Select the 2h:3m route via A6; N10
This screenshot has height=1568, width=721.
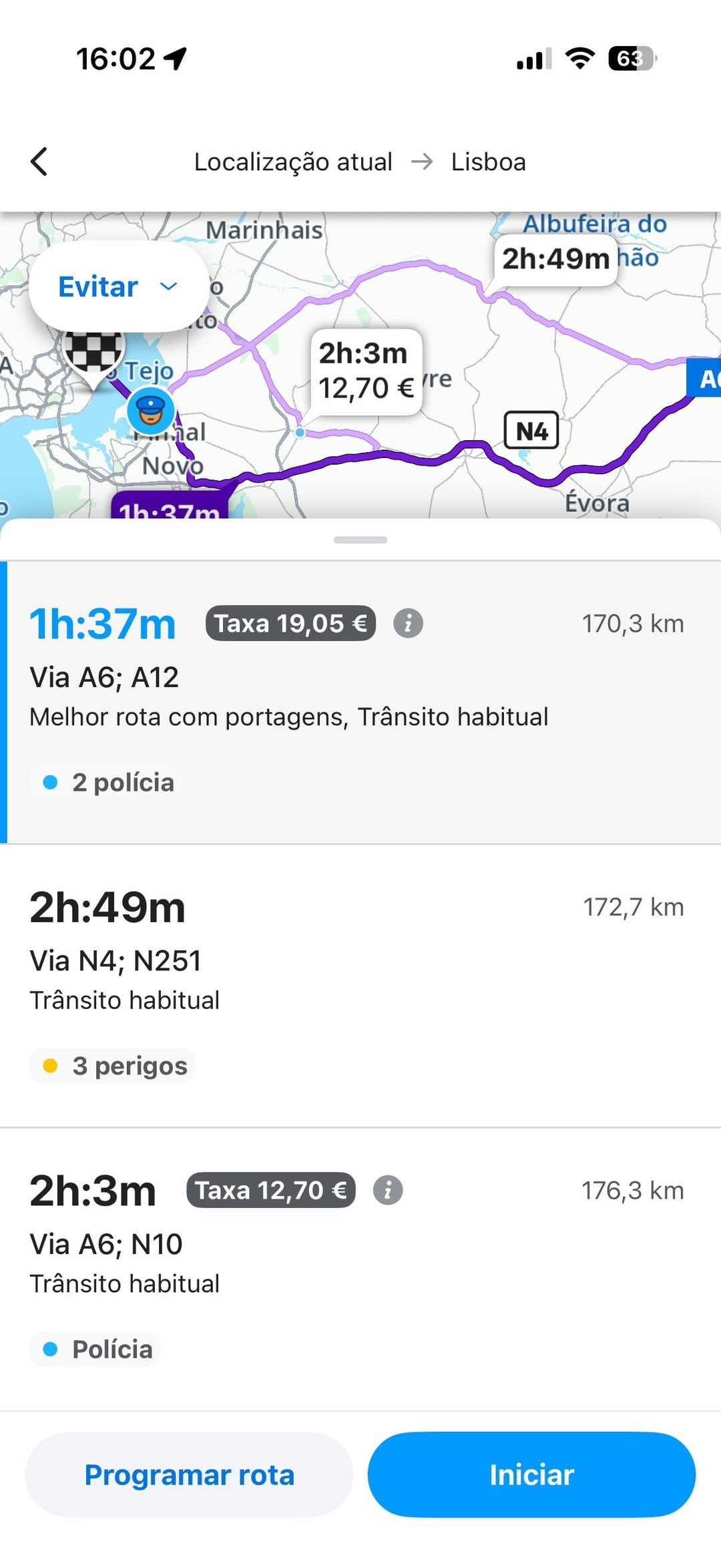coord(360,1269)
